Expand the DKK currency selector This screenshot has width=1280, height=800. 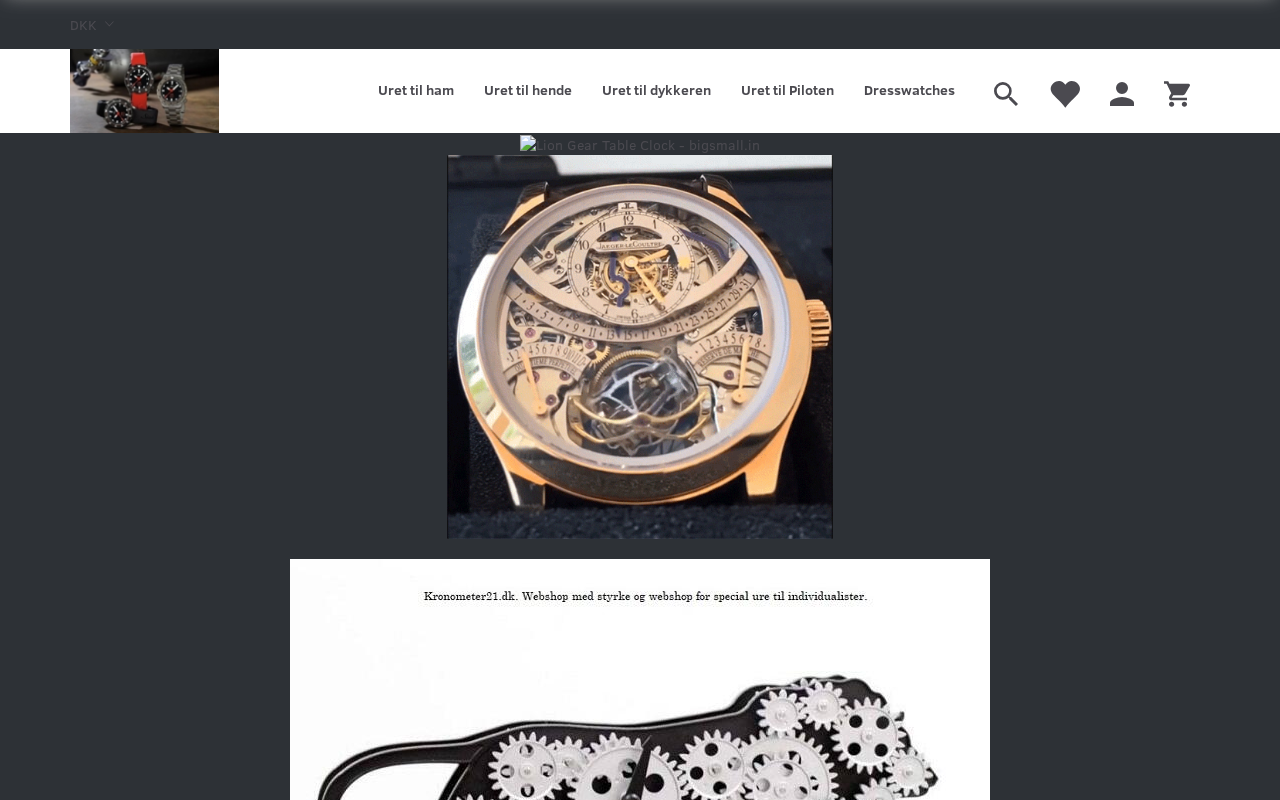(x=92, y=25)
